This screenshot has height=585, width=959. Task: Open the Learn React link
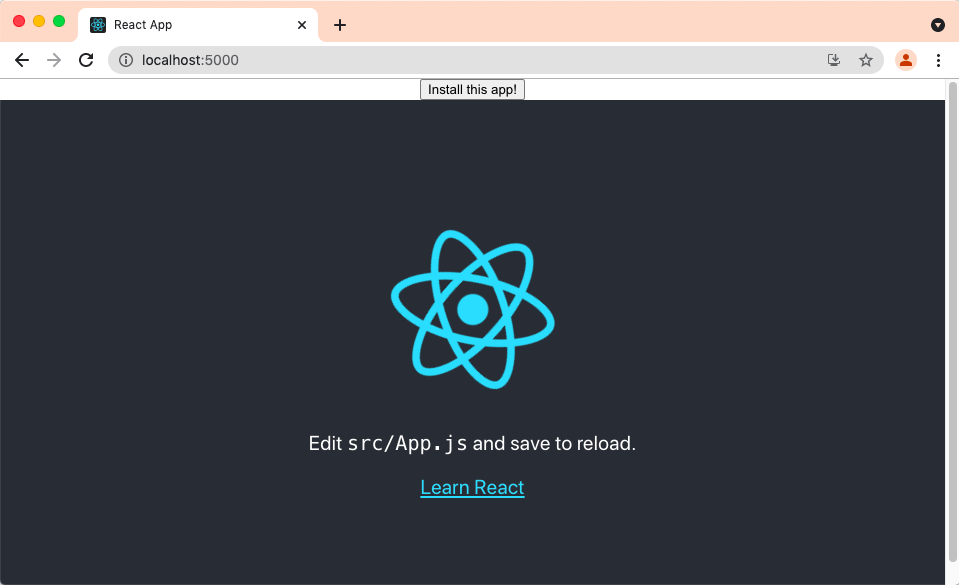[x=472, y=487]
